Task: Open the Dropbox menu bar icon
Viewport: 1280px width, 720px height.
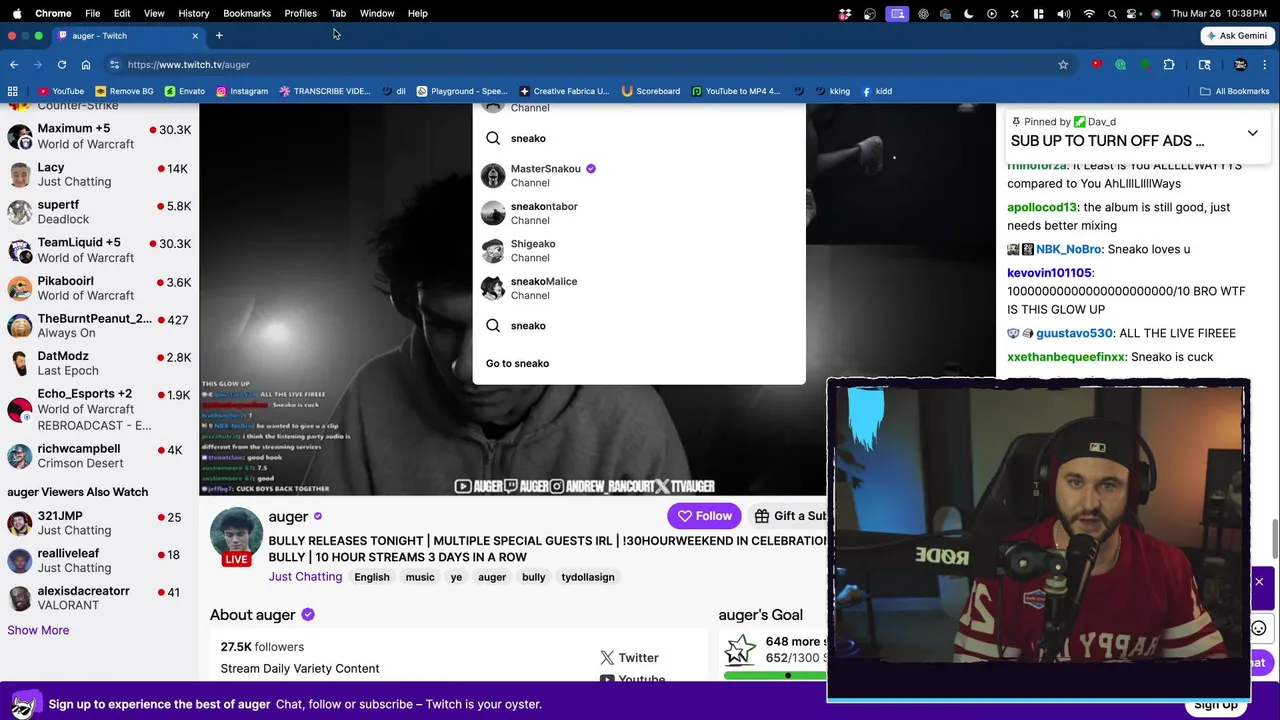Action: [845, 13]
